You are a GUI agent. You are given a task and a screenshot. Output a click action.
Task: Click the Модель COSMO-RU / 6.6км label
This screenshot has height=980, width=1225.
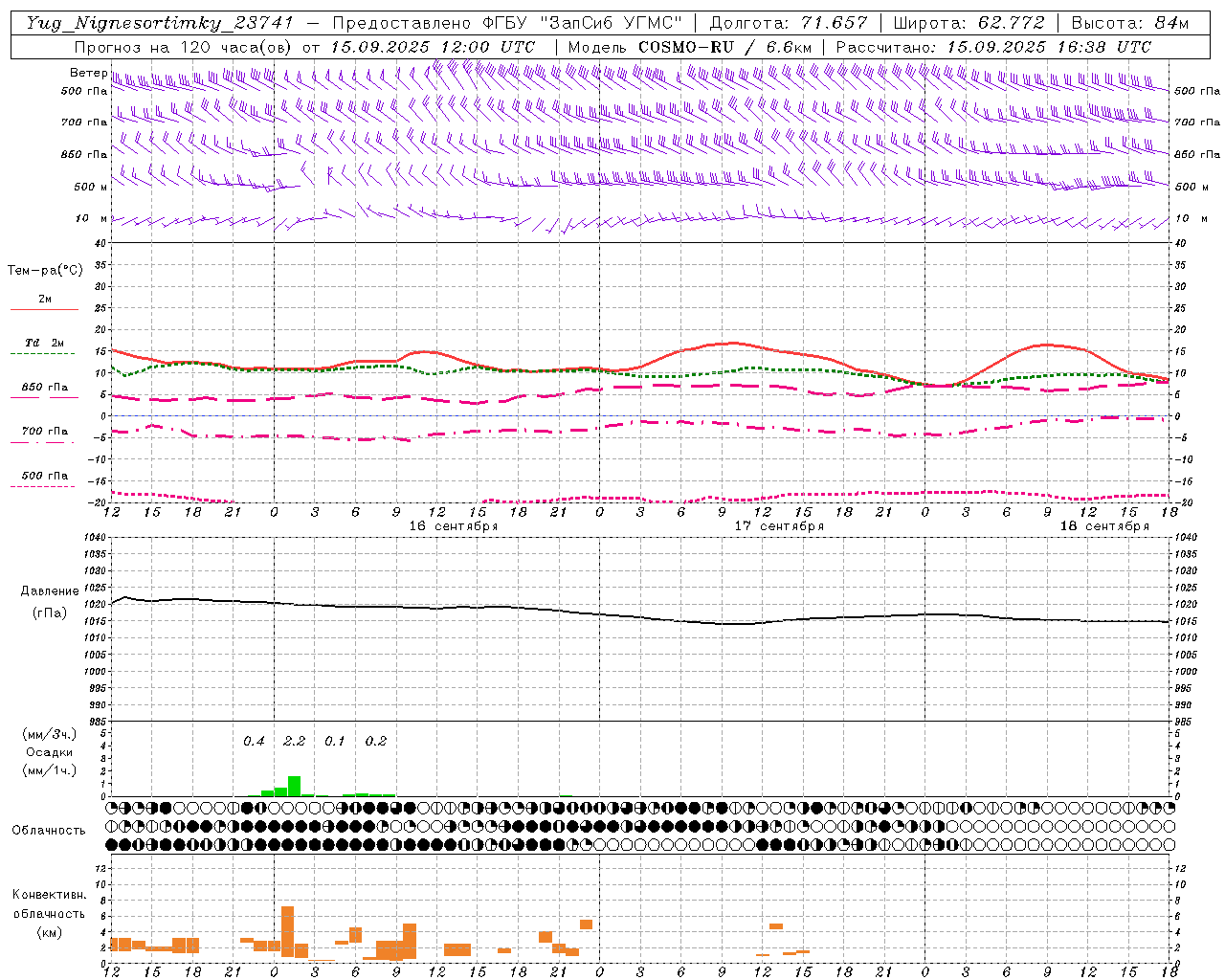pos(690,47)
